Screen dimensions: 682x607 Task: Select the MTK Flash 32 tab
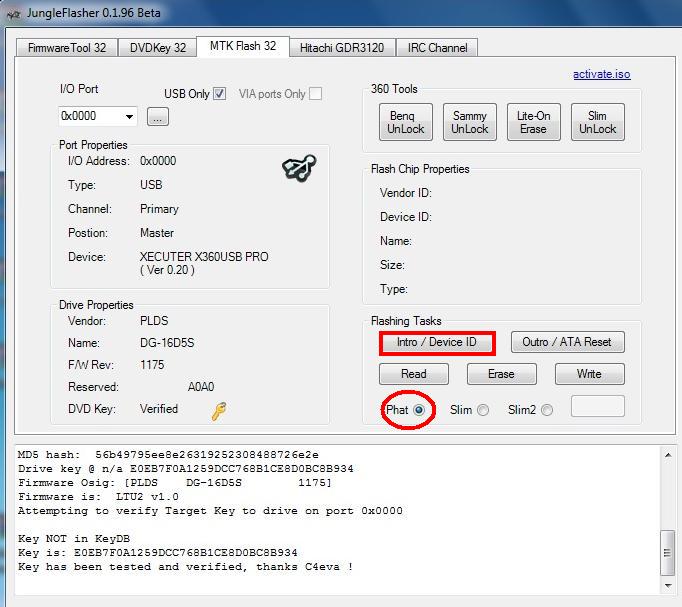[x=243, y=46]
